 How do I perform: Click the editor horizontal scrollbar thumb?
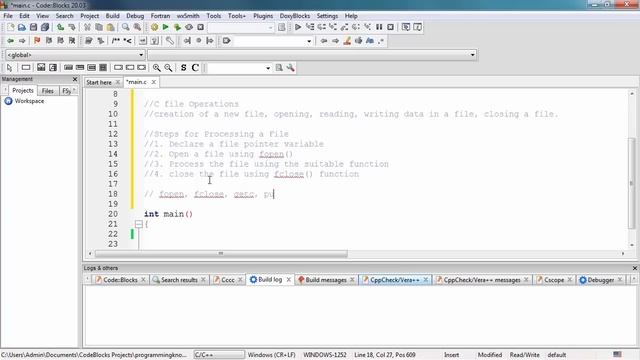pyautogui.click(x=221, y=254)
